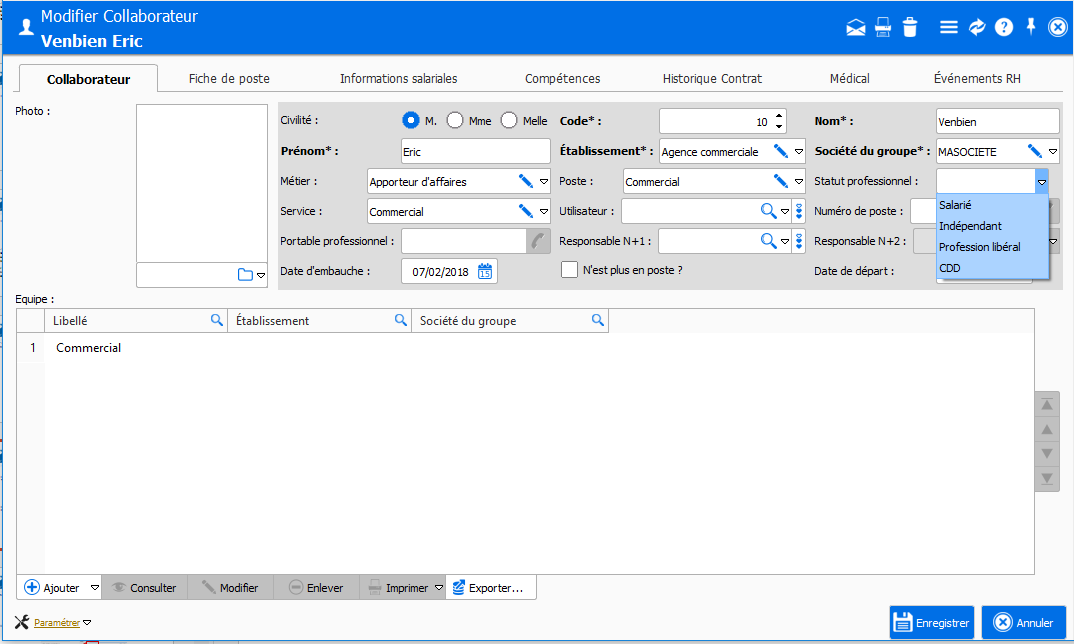Click the Annuler button
Image resolution: width=1074 pixels, height=644 pixels.
pos(1023,622)
